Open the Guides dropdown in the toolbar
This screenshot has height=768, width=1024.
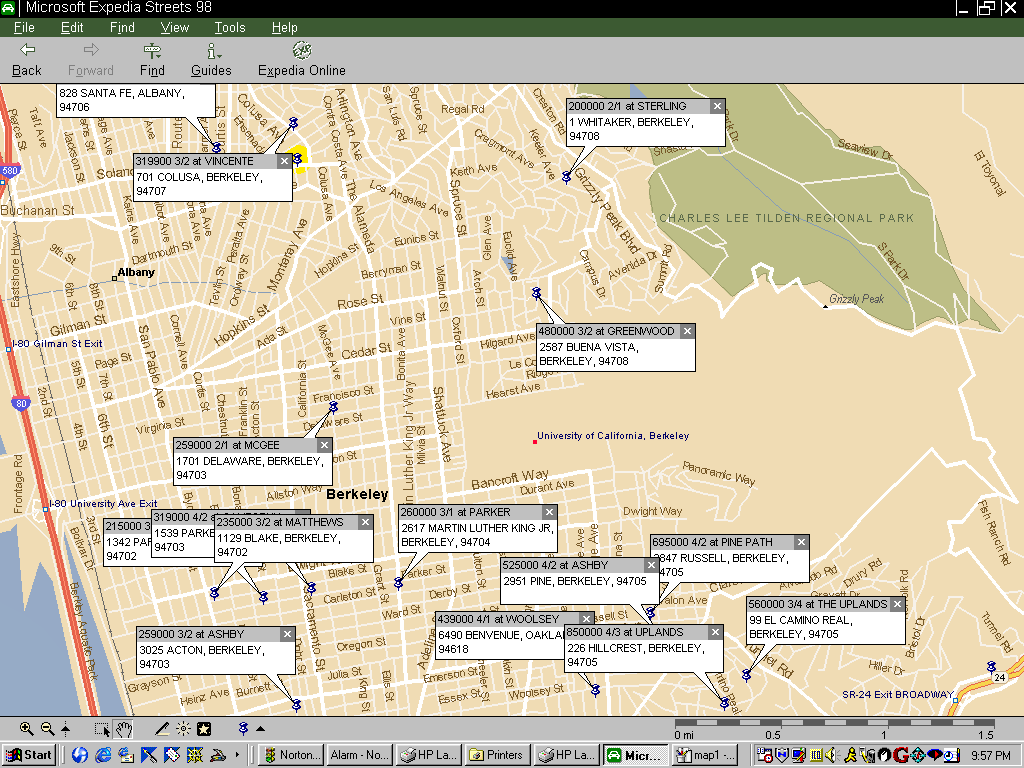[211, 59]
